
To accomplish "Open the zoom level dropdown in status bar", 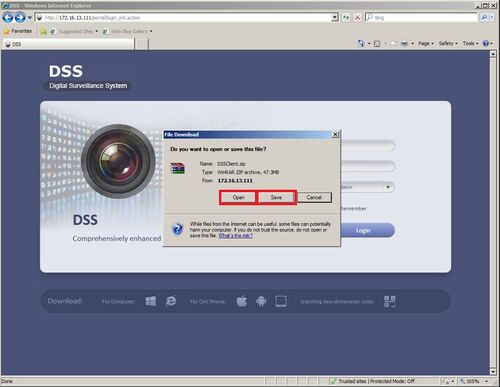I will pyautogui.click(x=487, y=381).
